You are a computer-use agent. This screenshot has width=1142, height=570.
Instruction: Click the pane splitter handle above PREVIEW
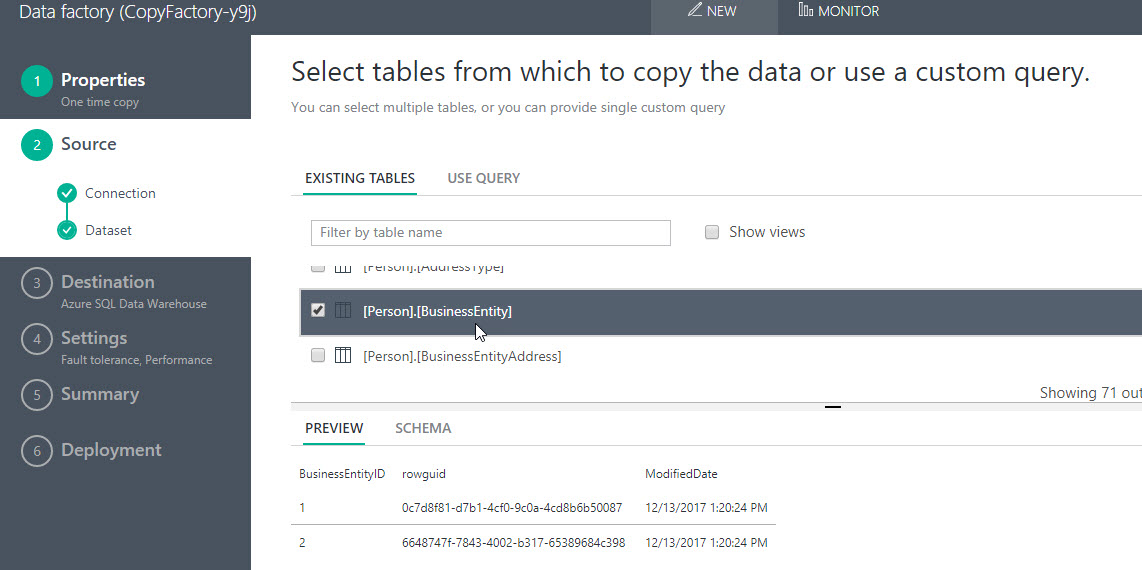pos(833,407)
